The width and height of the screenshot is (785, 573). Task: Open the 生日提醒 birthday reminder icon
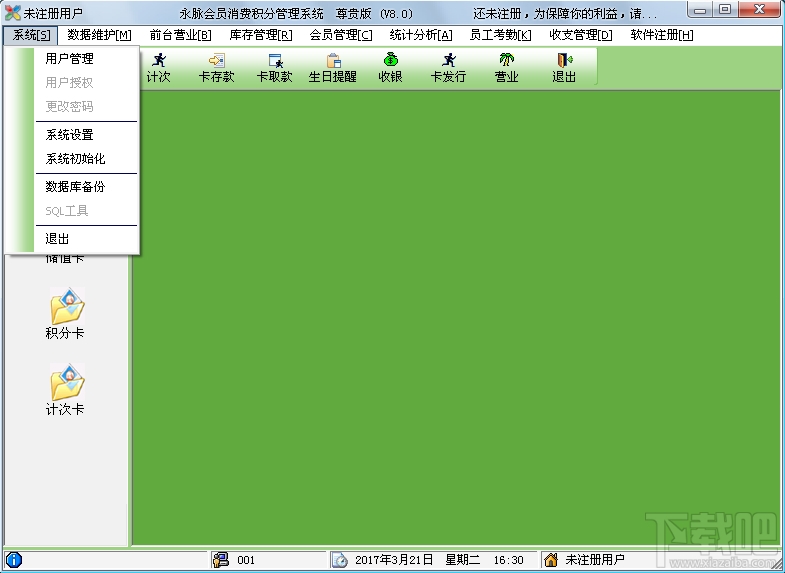(x=333, y=60)
